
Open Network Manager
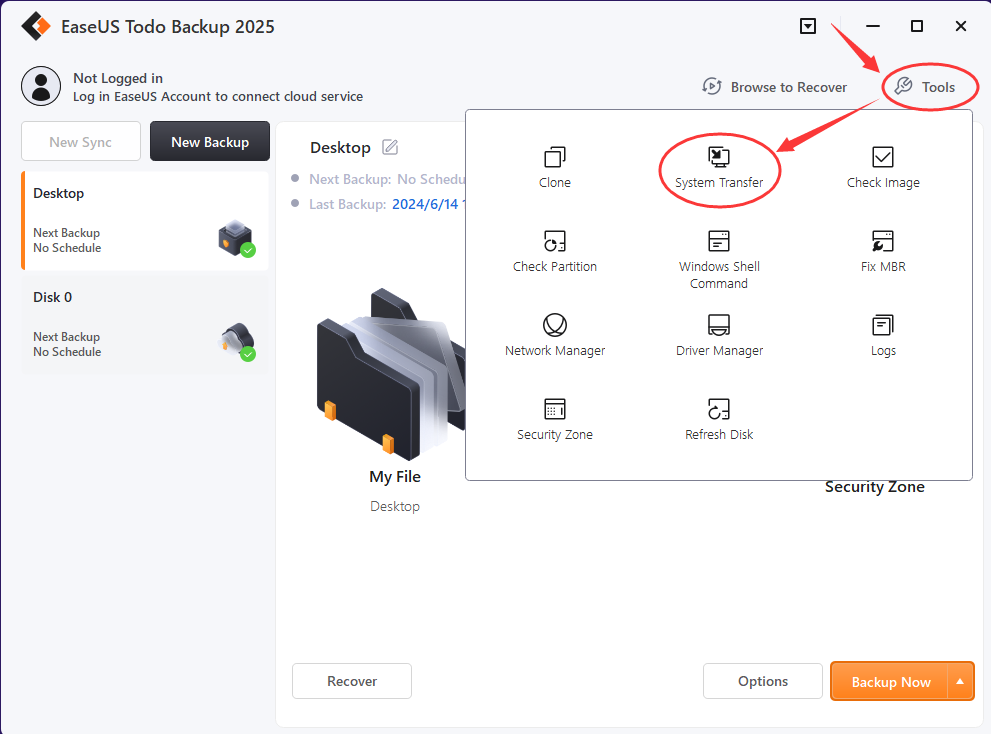click(554, 336)
